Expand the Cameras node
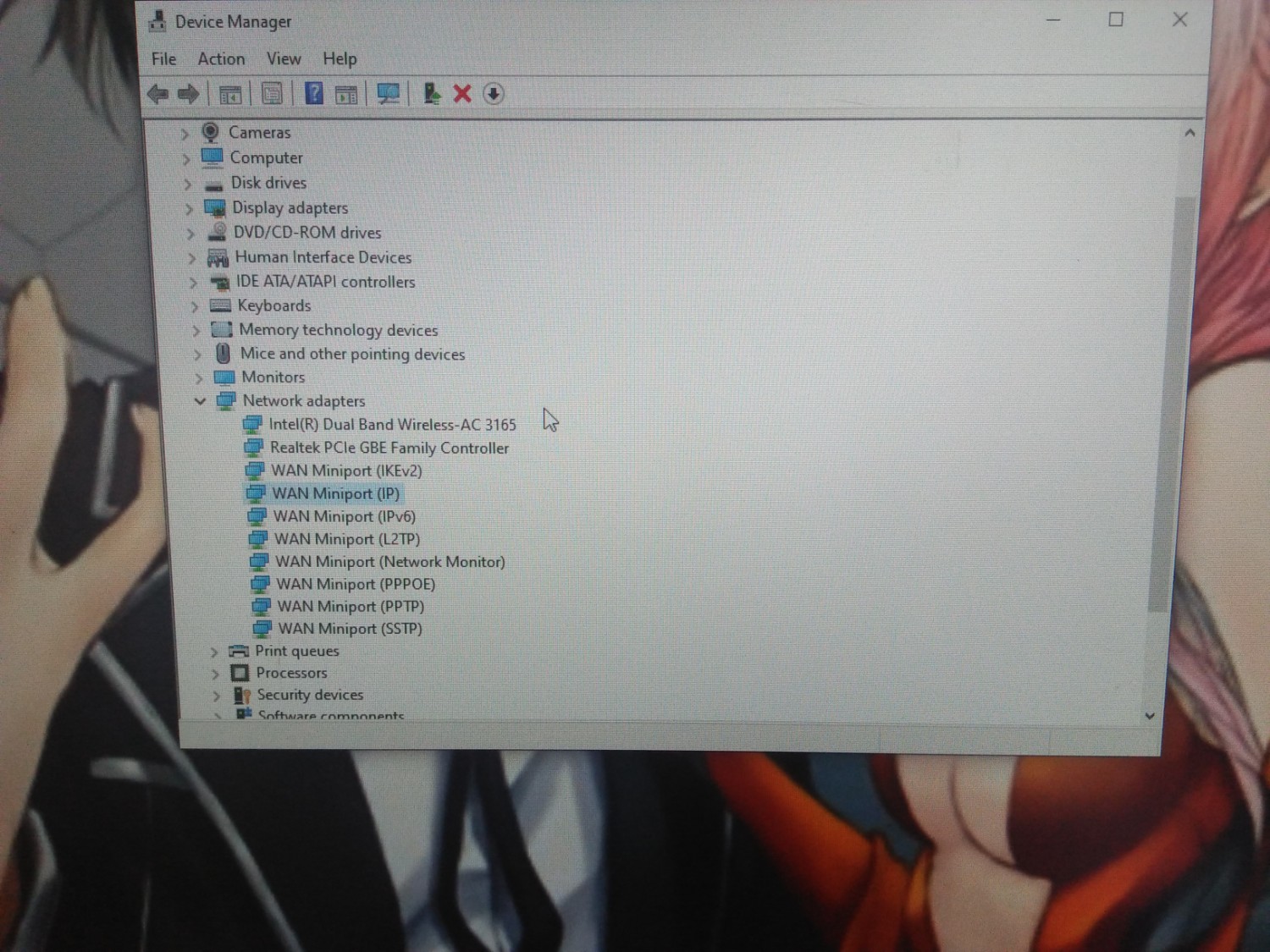This screenshot has height=952, width=1270. (185, 134)
